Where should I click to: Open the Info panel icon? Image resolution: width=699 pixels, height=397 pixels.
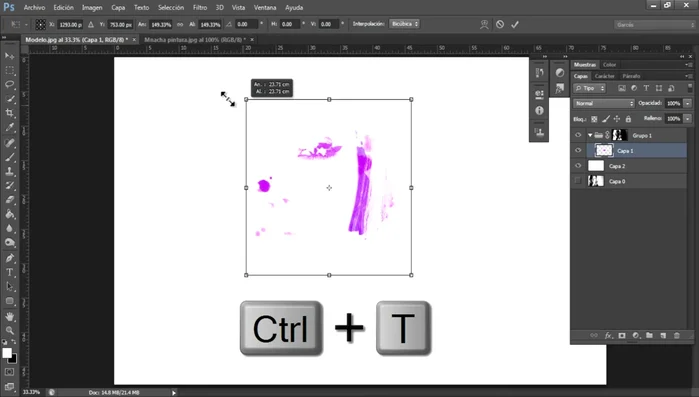[539, 110]
